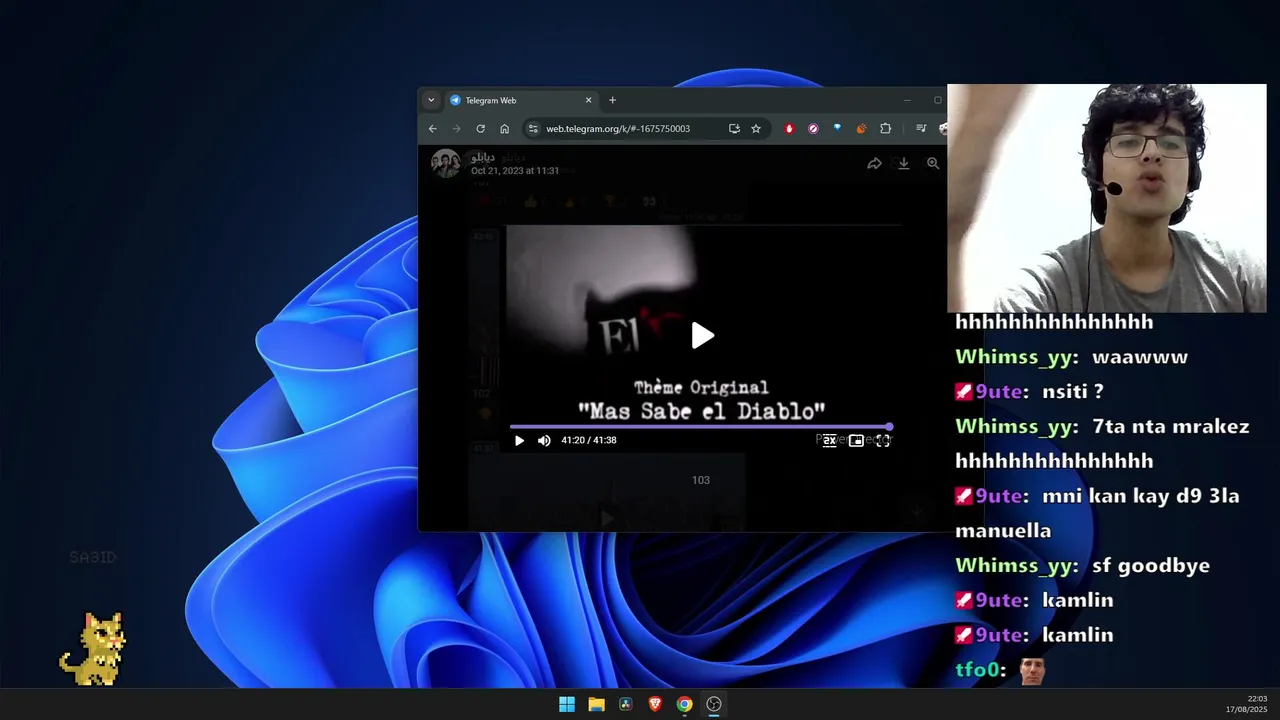The width and height of the screenshot is (1280, 720).
Task: Open the media control music-note button
Action: tap(921, 128)
